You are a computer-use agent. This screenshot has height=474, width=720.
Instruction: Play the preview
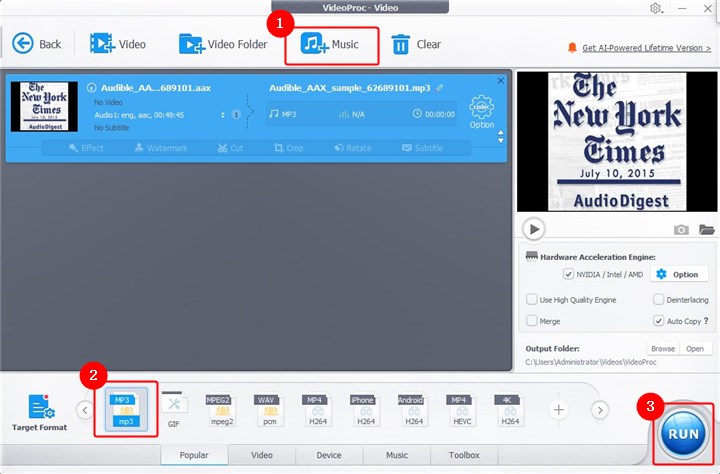[x=534, y=229]
